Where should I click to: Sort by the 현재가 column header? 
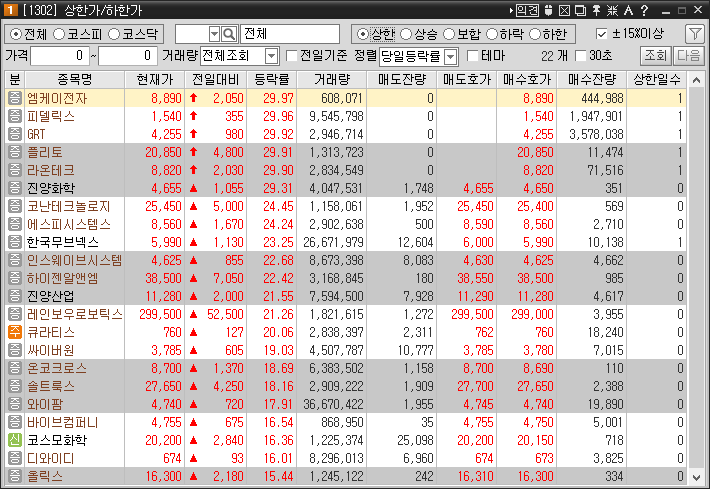155,80
